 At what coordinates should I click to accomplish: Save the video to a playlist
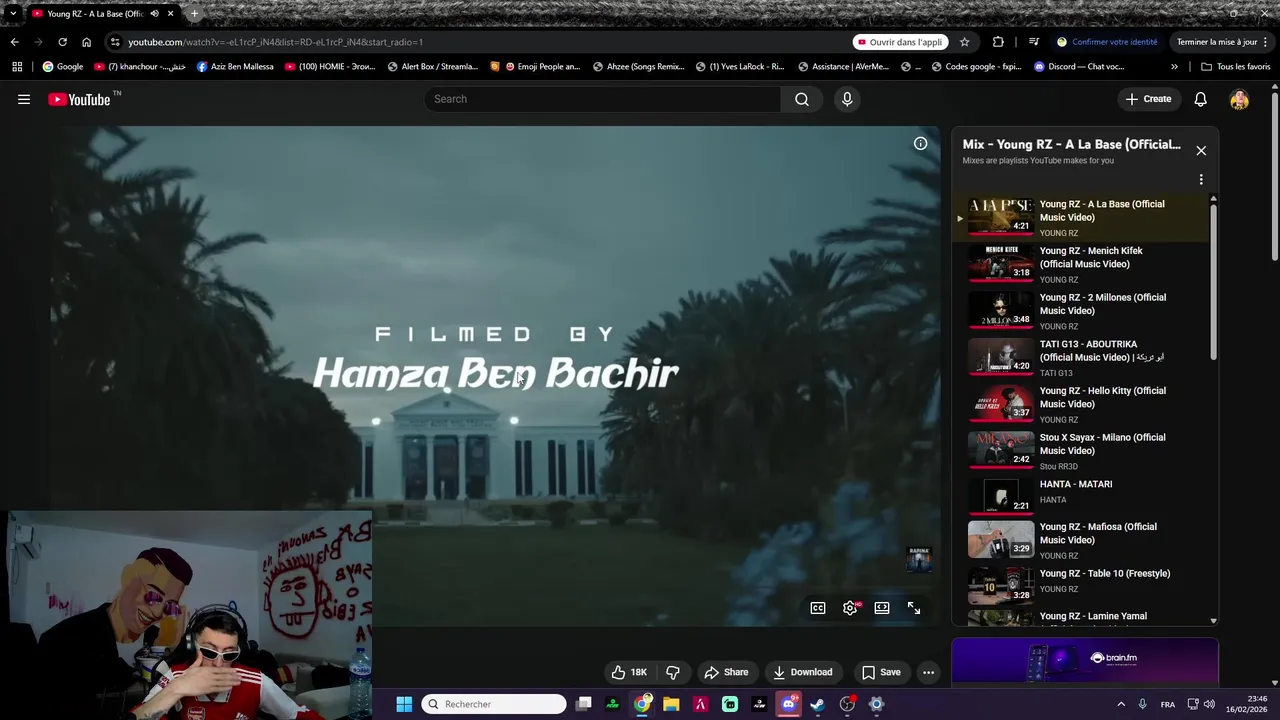[881, 672]
